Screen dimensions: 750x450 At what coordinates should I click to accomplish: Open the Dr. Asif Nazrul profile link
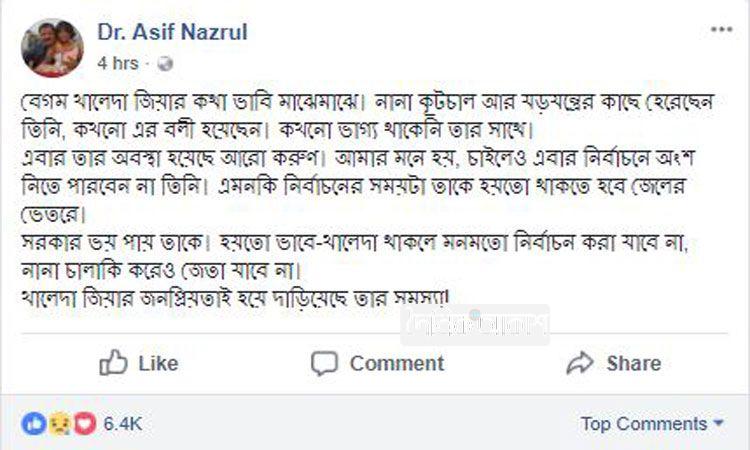(172, 32)
